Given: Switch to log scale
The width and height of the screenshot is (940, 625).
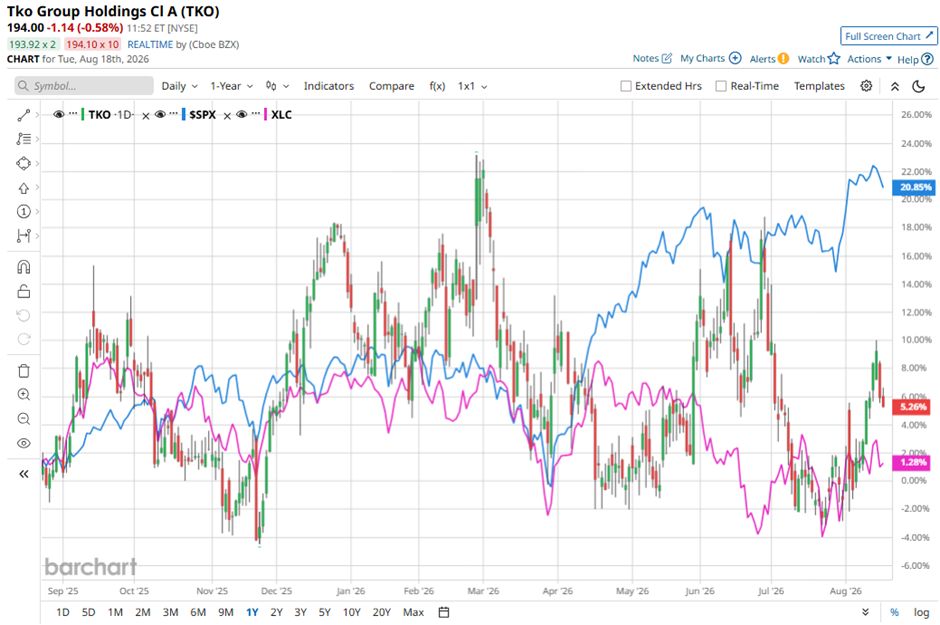Looking at the screenshot, I should pos(921,612).
